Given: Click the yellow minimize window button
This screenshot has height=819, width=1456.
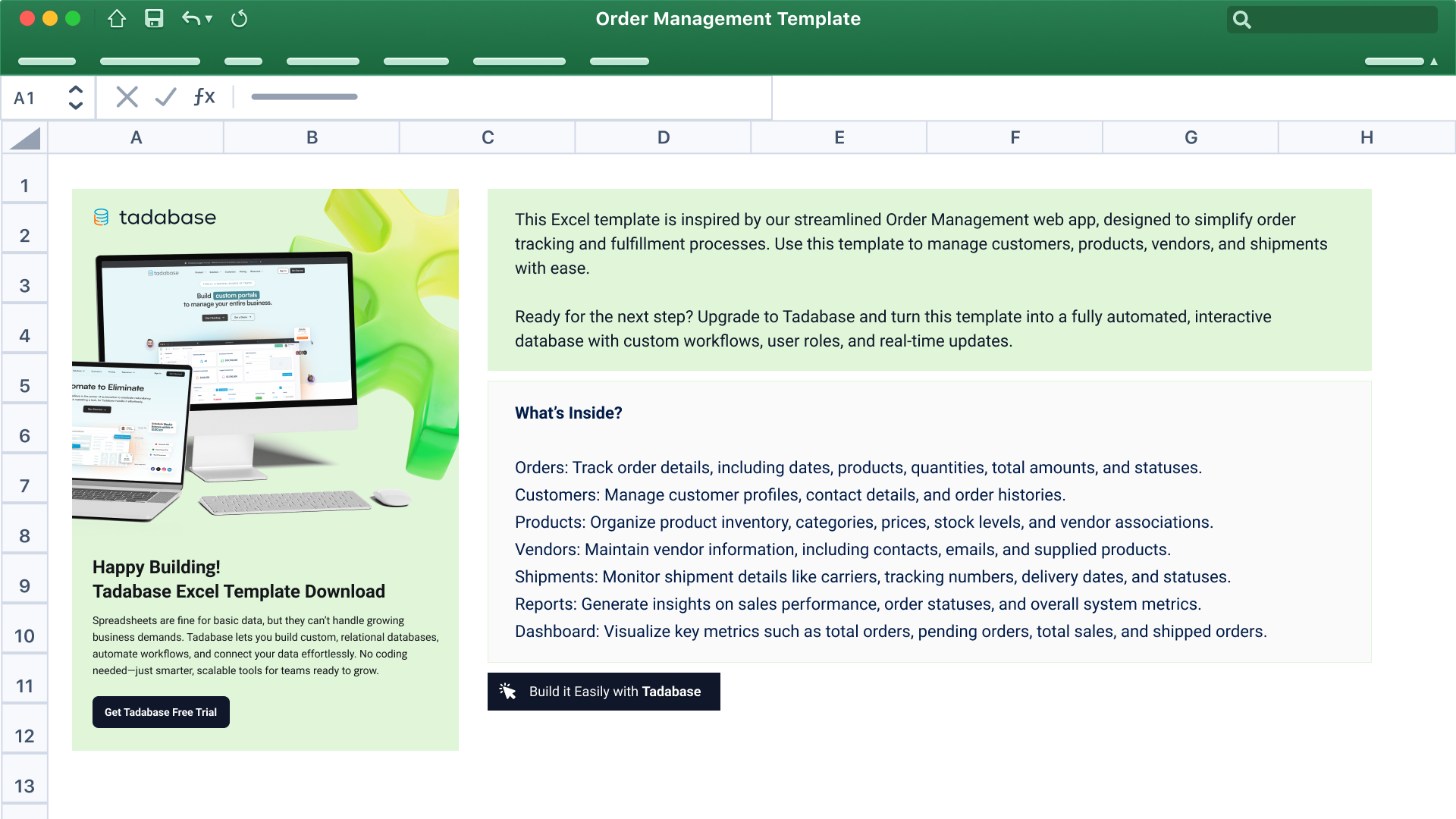Looking at the screenshot, I should tap(50, 19).
